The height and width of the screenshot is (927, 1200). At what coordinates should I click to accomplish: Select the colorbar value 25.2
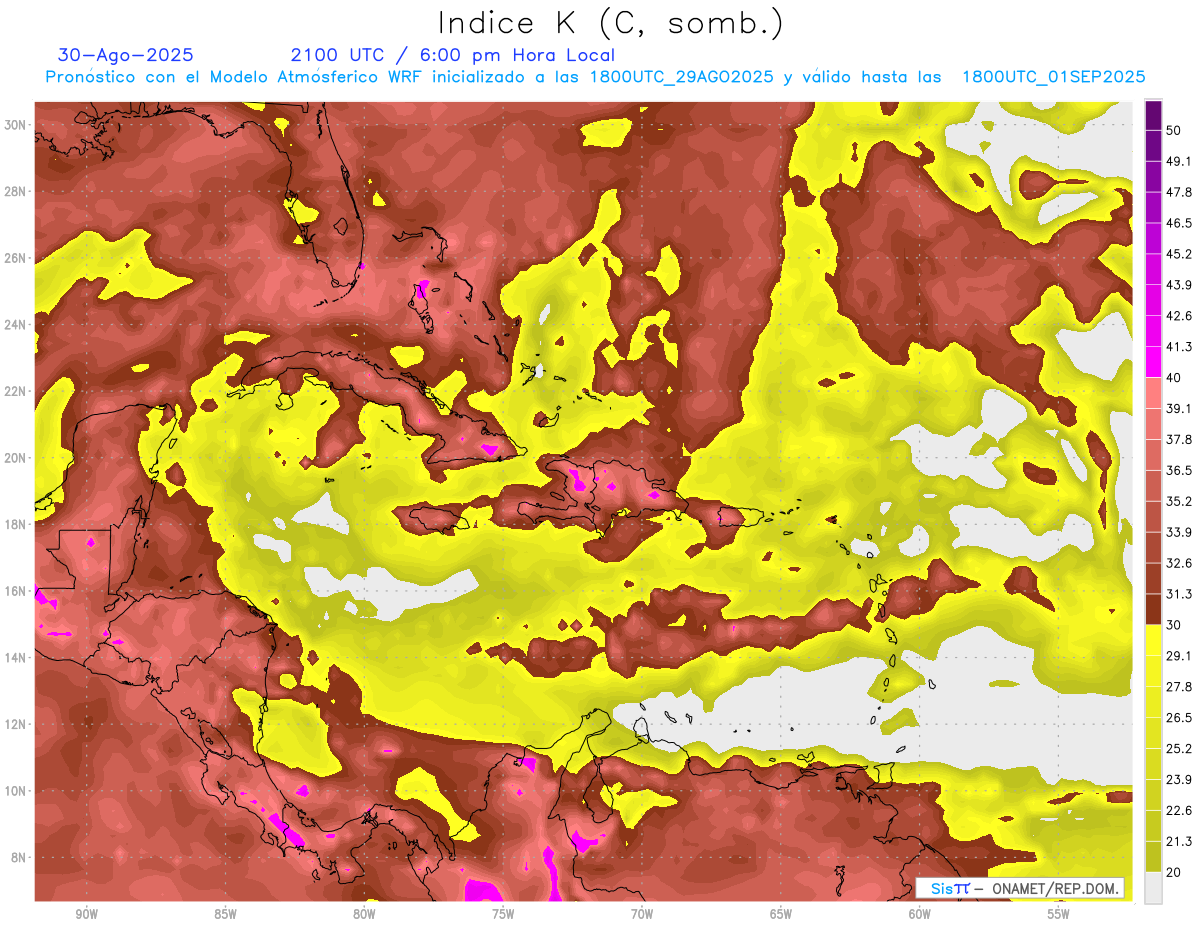1179,749
